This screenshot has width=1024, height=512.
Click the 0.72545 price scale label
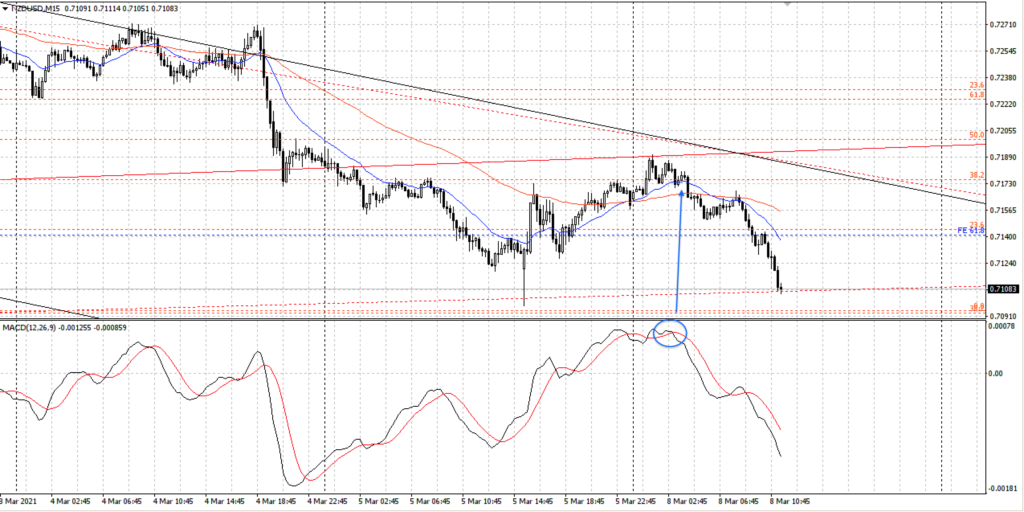coord(1002,51)
